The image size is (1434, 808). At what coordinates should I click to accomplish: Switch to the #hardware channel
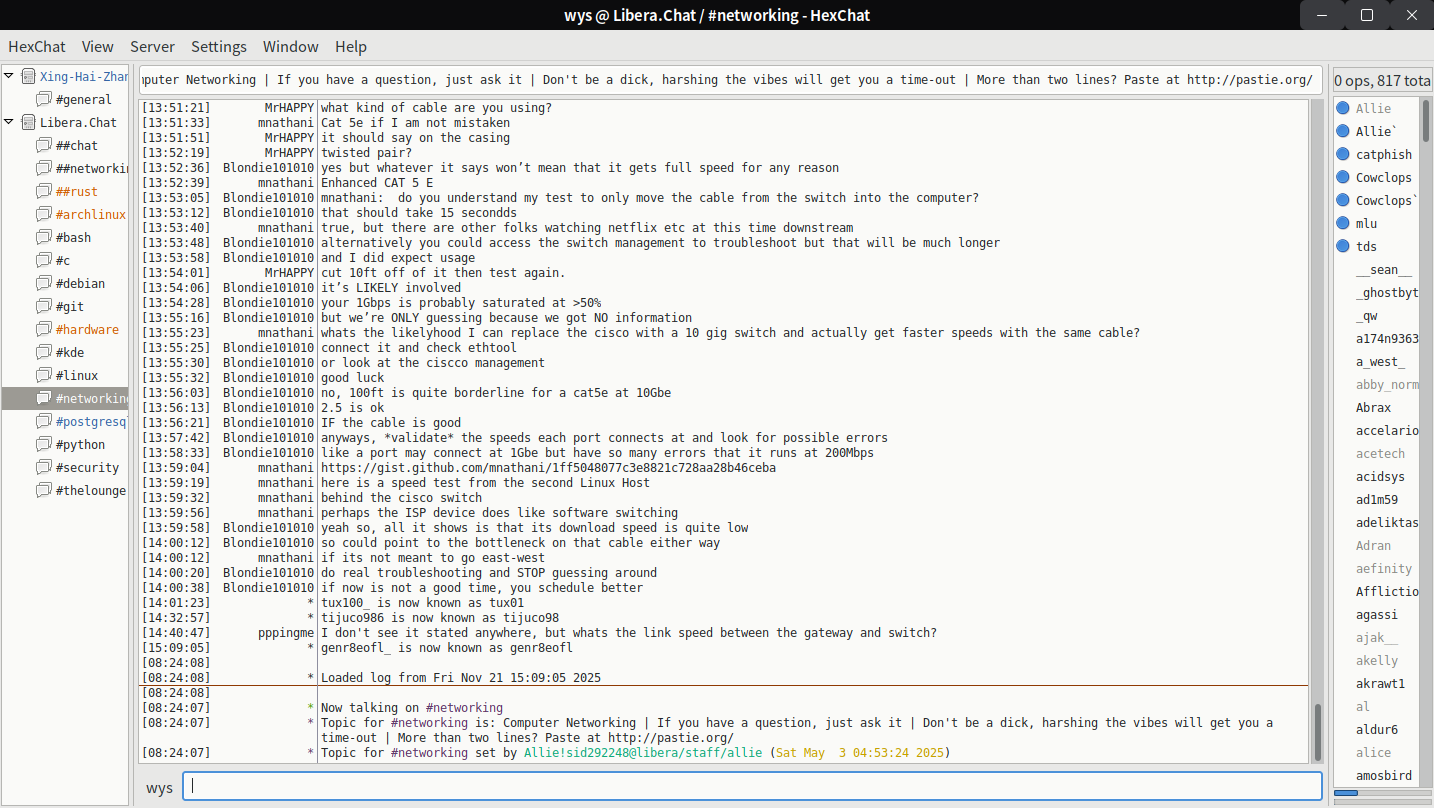pos(88,329)
